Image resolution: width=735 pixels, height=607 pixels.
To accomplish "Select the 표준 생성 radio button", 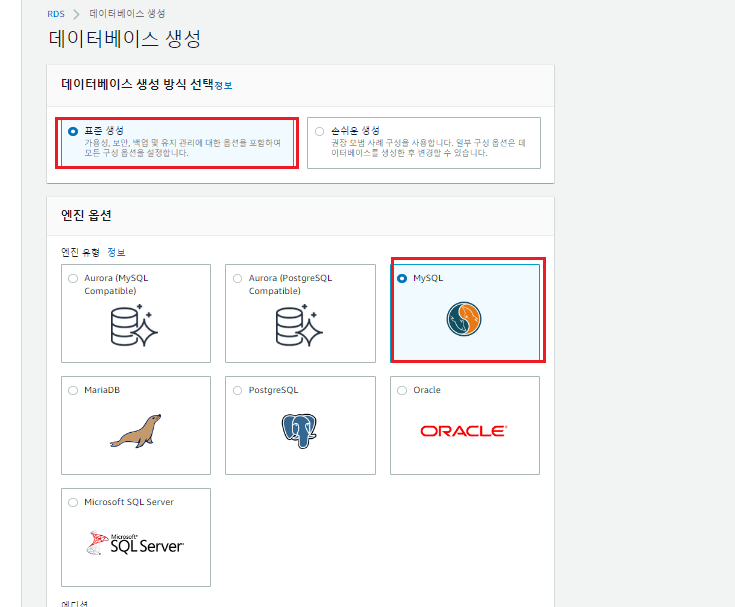I will click(x=73, y=131).
